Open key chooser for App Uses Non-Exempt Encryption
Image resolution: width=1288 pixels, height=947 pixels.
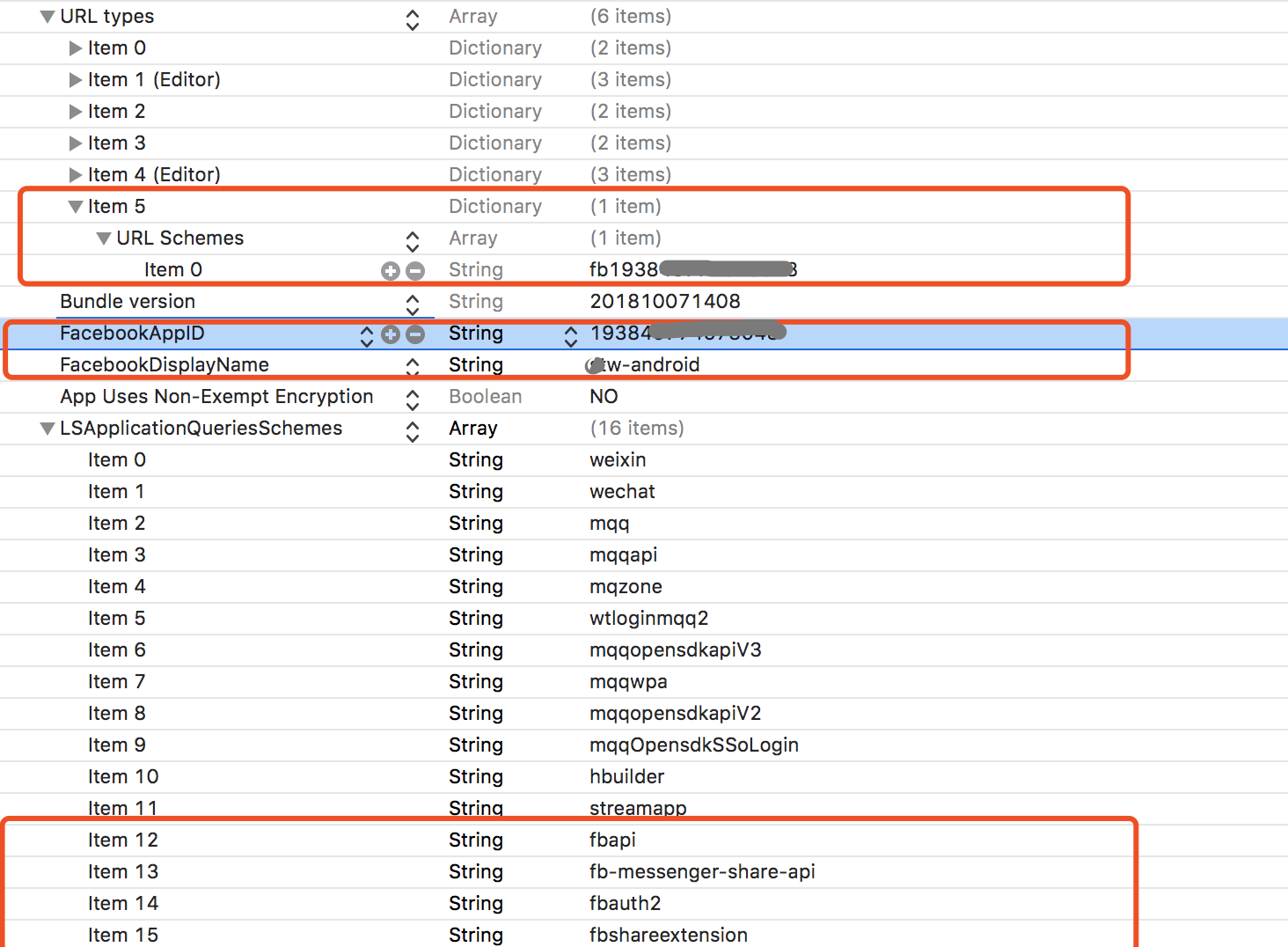[x=413, y=400]
